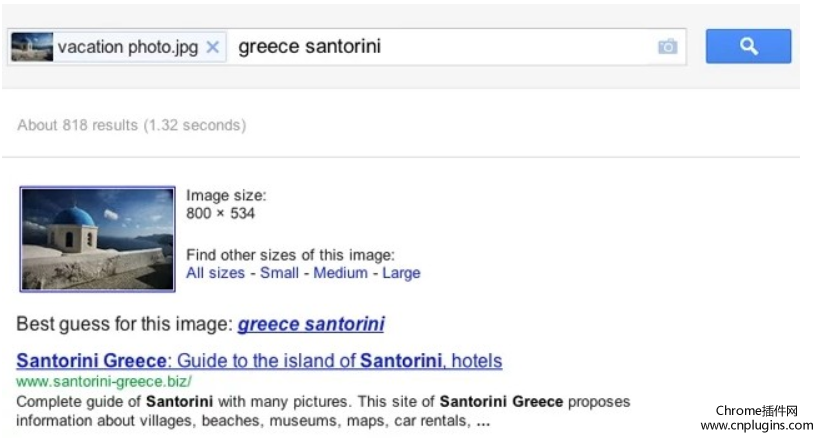Click the Chrome插件网 watermark text

tap(757, 411)
